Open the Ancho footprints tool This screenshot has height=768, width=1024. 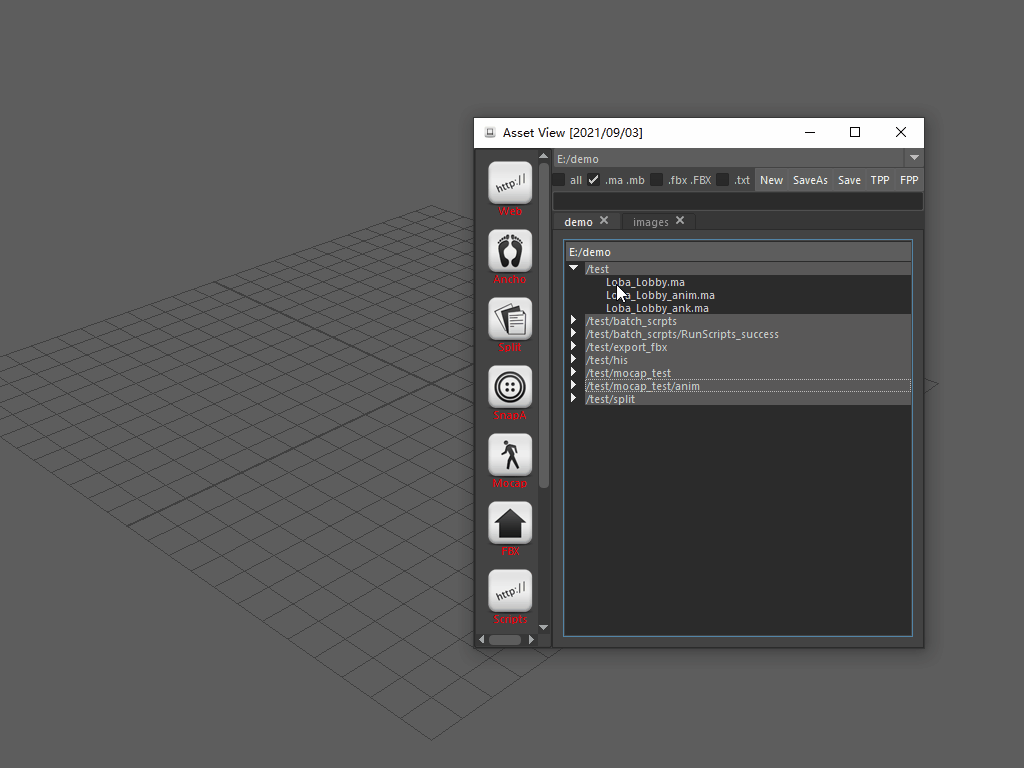click(510, 251)
